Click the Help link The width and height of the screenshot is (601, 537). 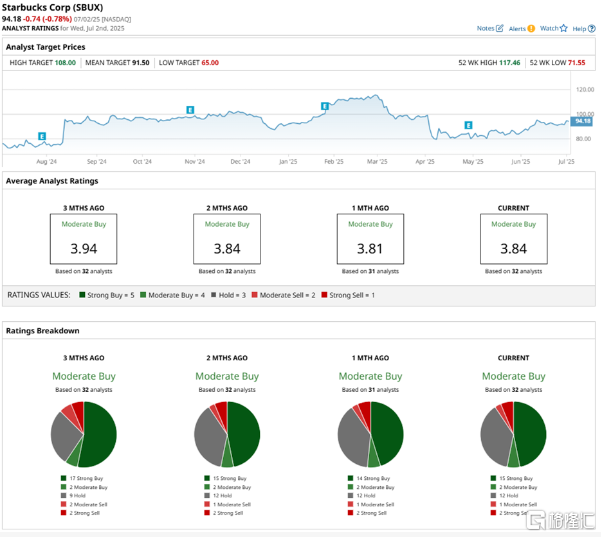coord(579,29)
